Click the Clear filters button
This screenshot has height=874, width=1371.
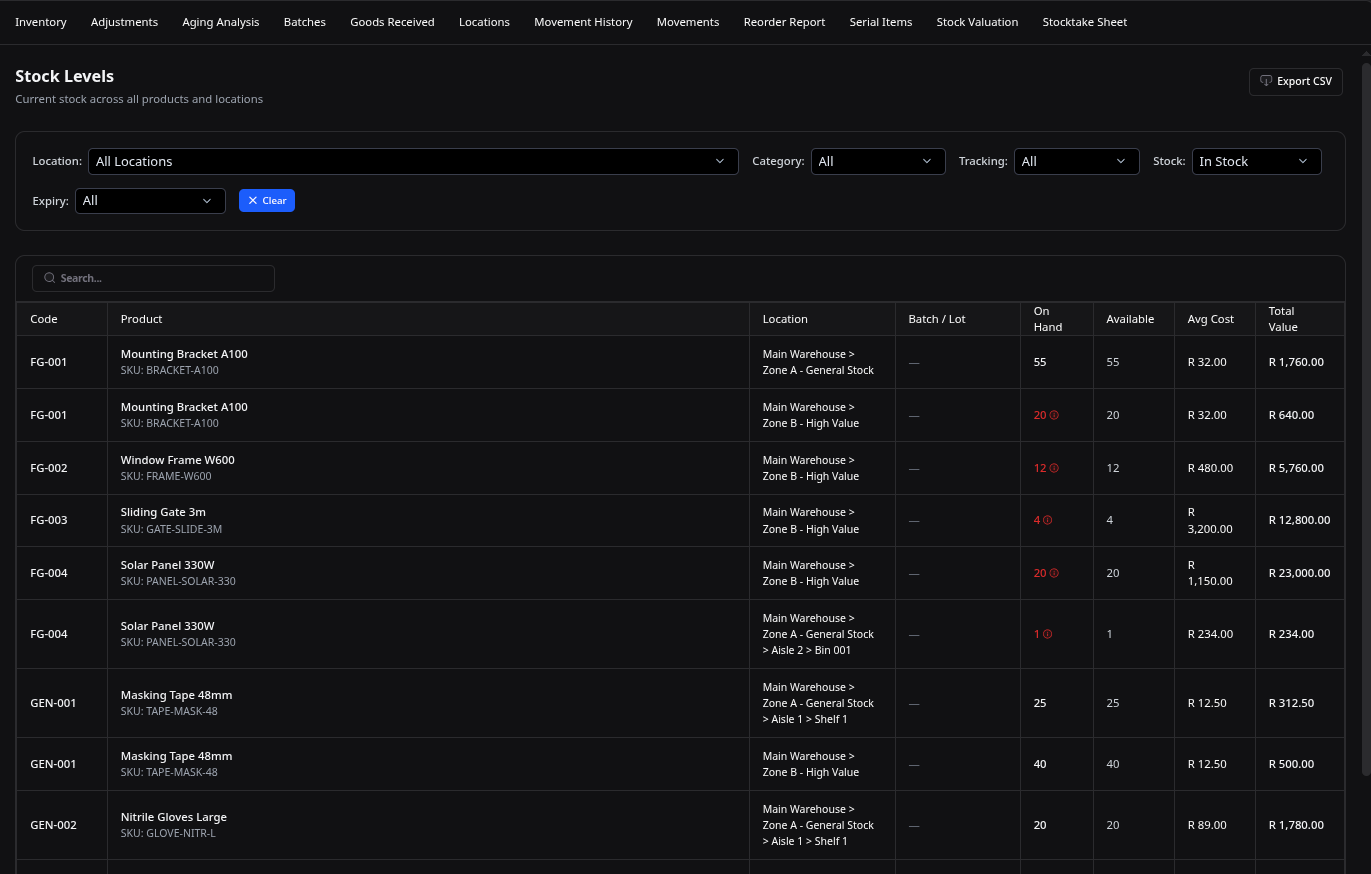click(x=267, y=200)
